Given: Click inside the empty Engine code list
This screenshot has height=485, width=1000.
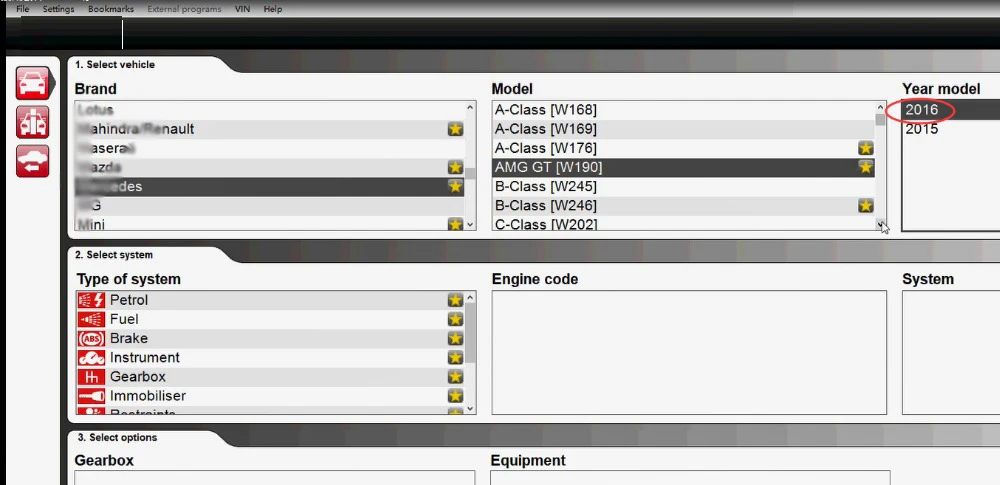Looking at the screenshot, I should point(689,352).
